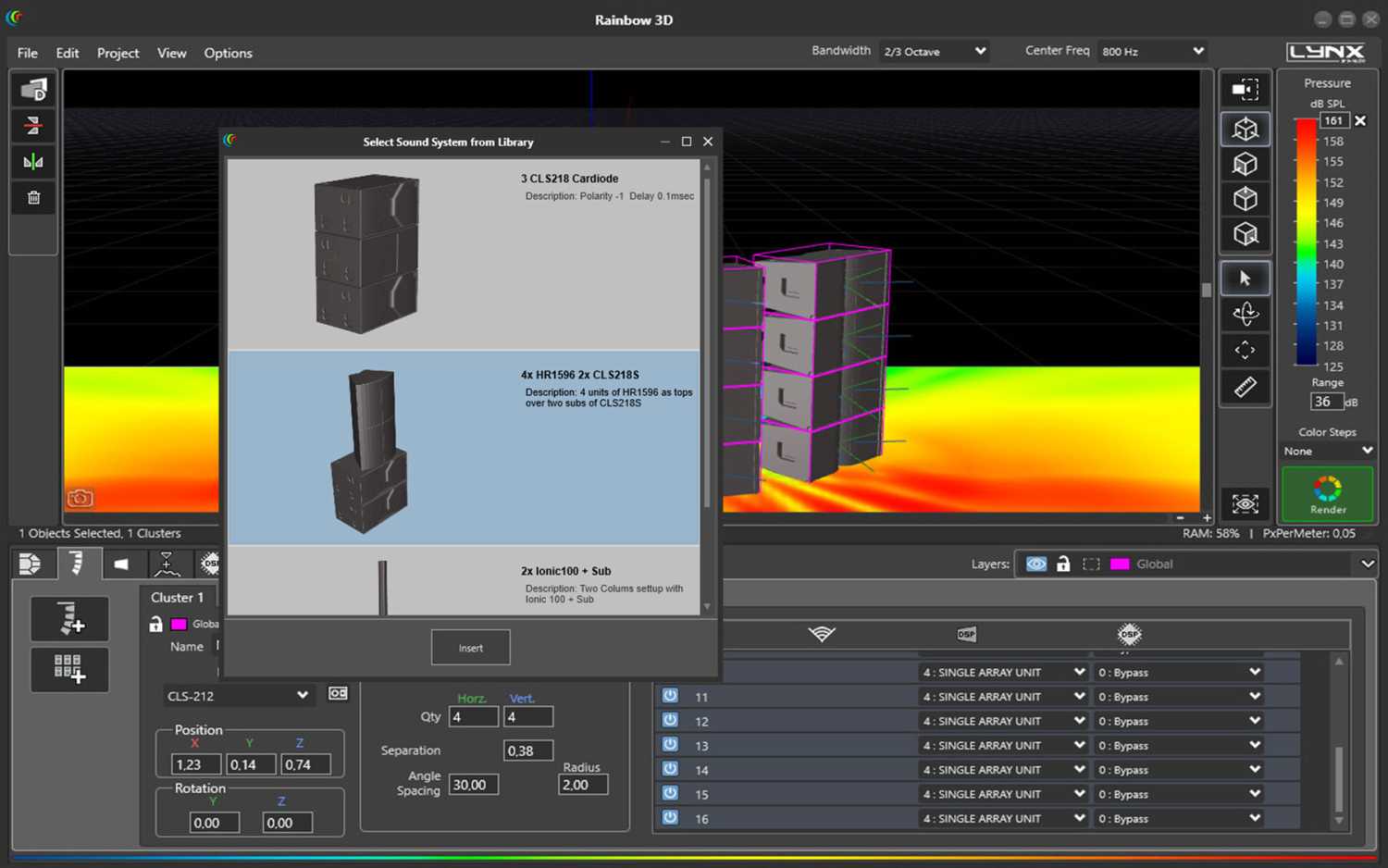This screenshot has height=868, width=1388.
Task: Activate the 3D orbit rotation tool
Action: [1245, 314]
